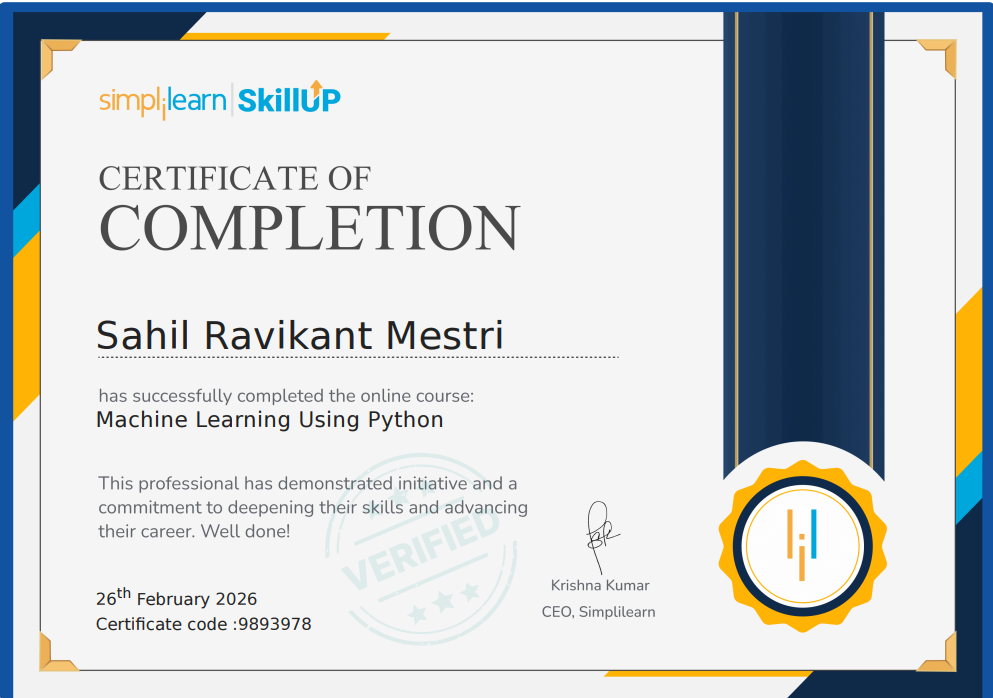This screenshot has width=993, height=698.
Task: Click the SkillUP logo
Action: 289,98
